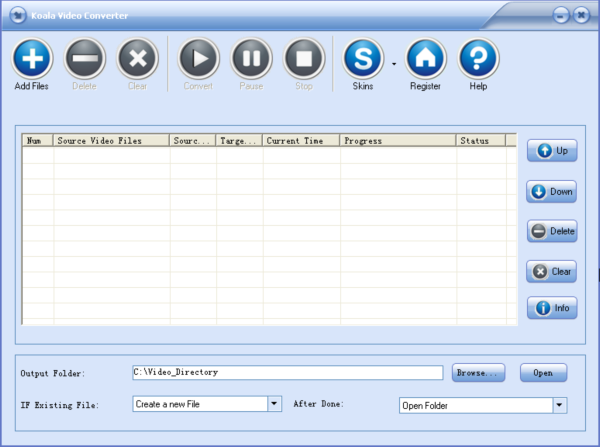Click the toolbar Delete minus icon

85,59
